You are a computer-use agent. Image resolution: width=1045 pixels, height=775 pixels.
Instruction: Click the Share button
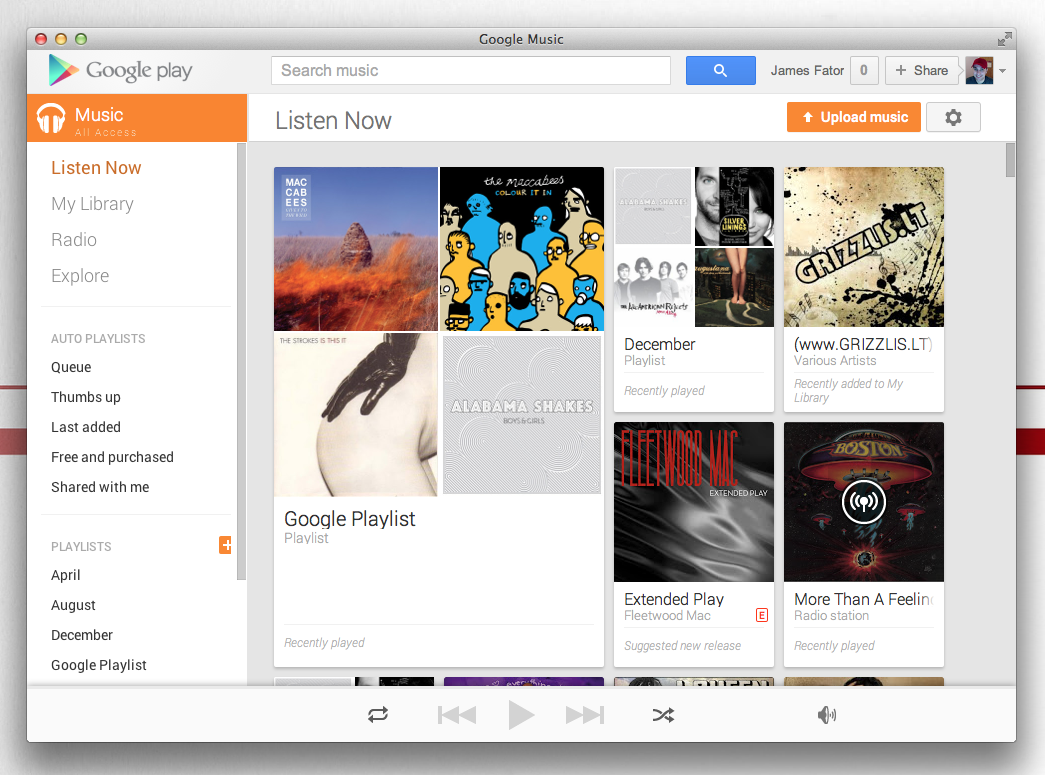pos(922,71)
